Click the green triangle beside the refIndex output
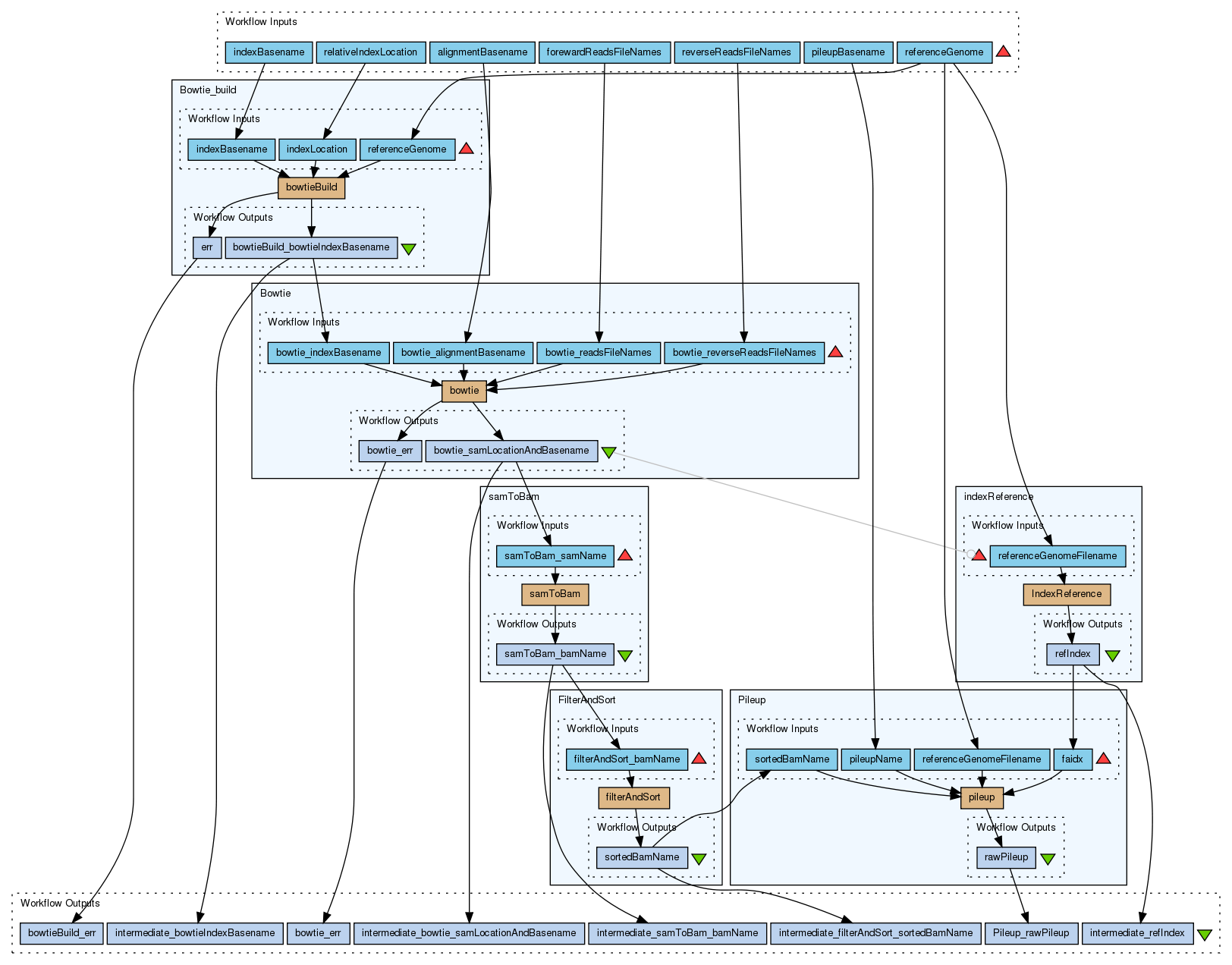 click(1112, 655)
